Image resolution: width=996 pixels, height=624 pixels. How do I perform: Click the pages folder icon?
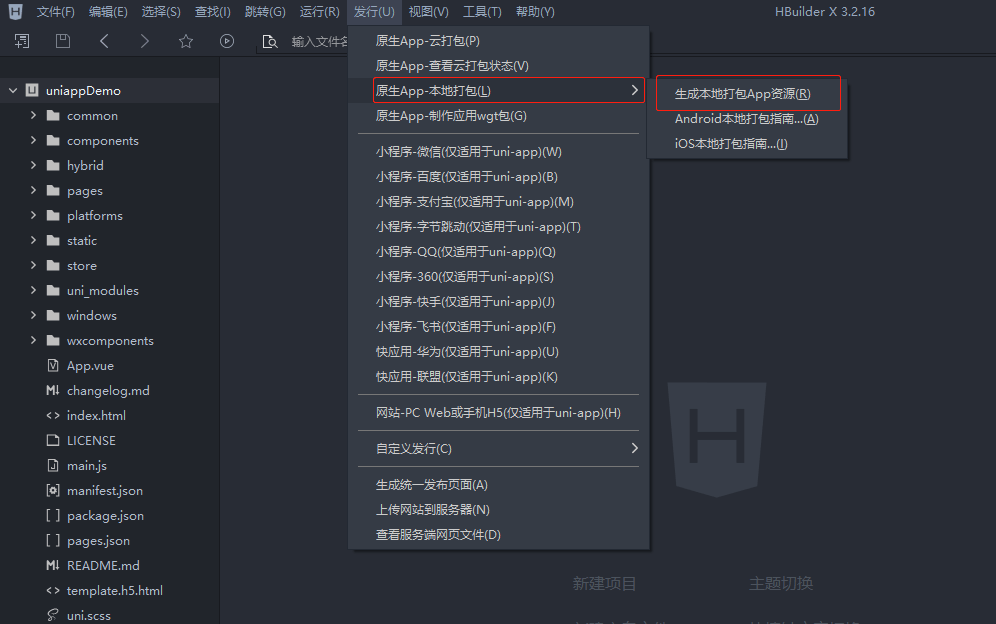pos(53,191)
